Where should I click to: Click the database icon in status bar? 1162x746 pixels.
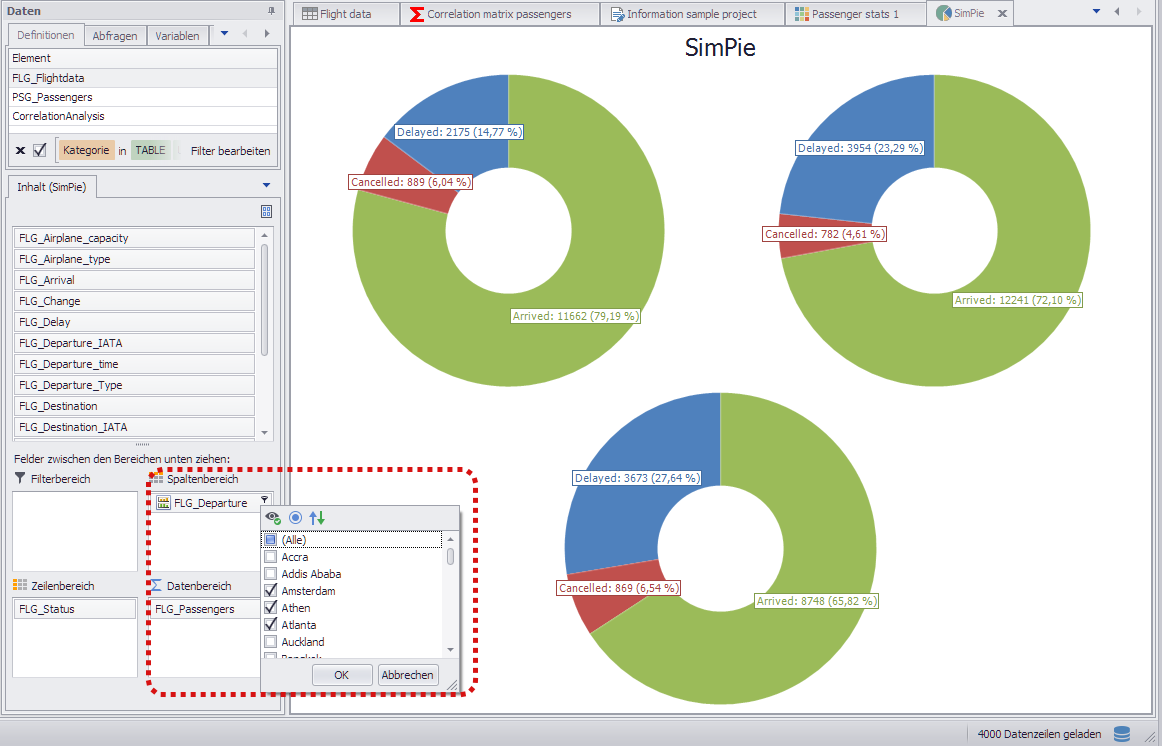1122,734
